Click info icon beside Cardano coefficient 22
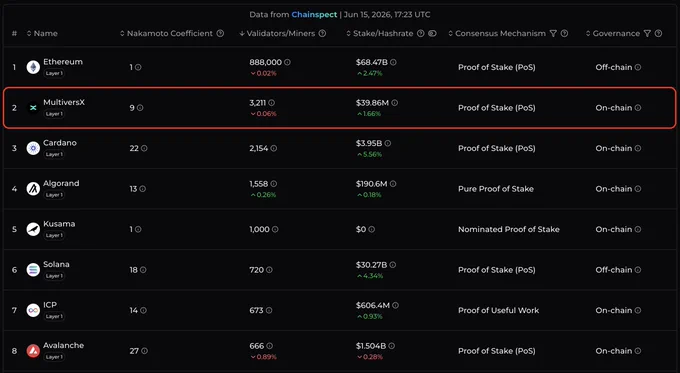Image resolution: width=680 pixels, height=373 pixels. (x=144, y=148)
